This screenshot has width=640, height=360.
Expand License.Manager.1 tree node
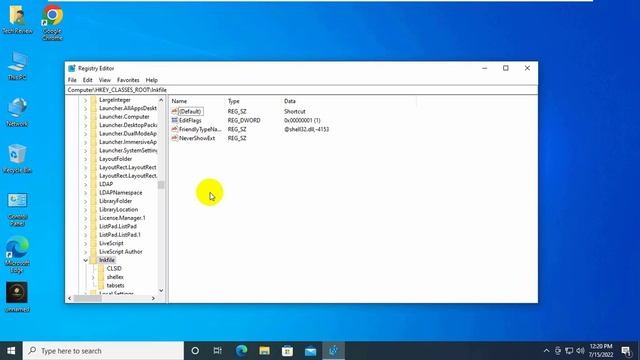(x=86, y=218)
